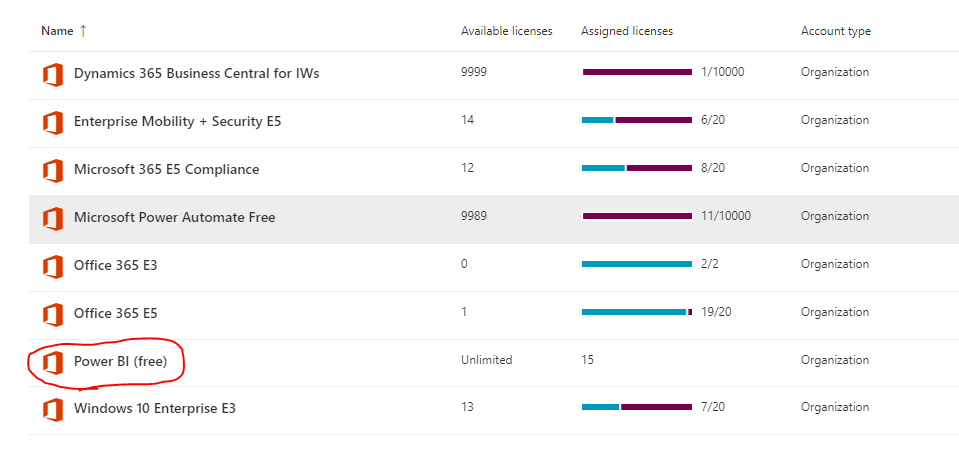Click the Enterprise Mobility + Security E5 icon
Viewport: 959px width, 474px height.
[x=53, y=123]
